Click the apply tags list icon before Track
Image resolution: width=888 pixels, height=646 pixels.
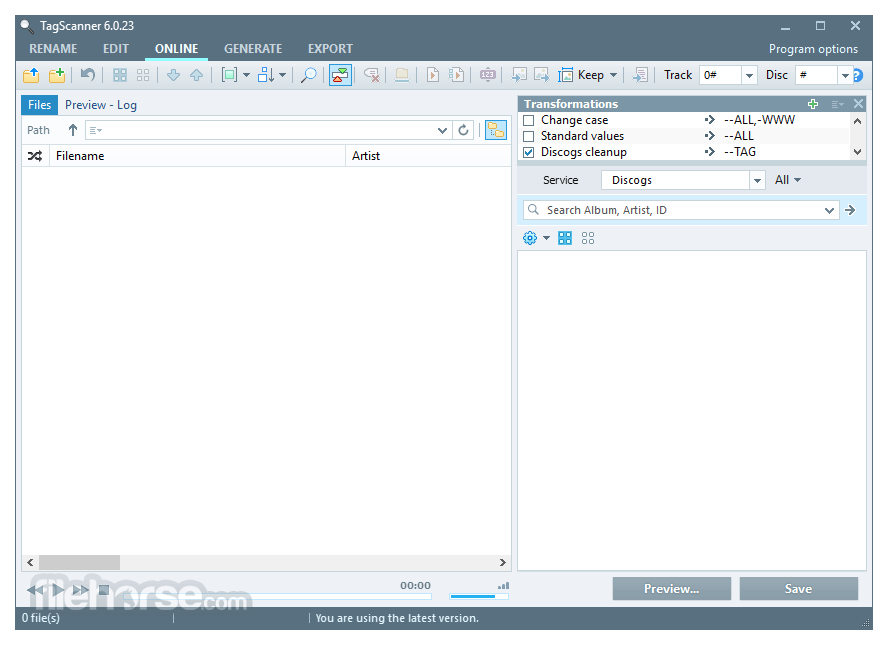pos(641,75)
